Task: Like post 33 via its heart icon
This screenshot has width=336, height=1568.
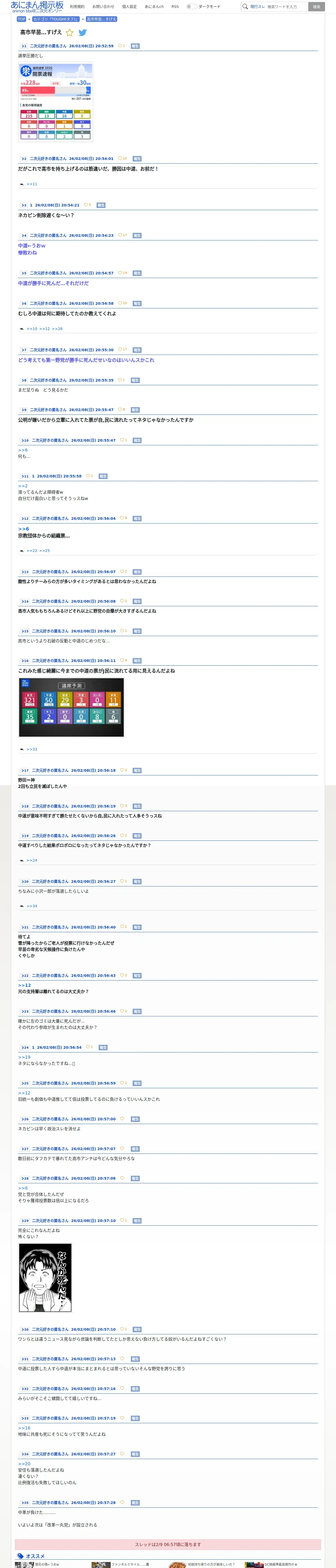Action: point(121,1418)
